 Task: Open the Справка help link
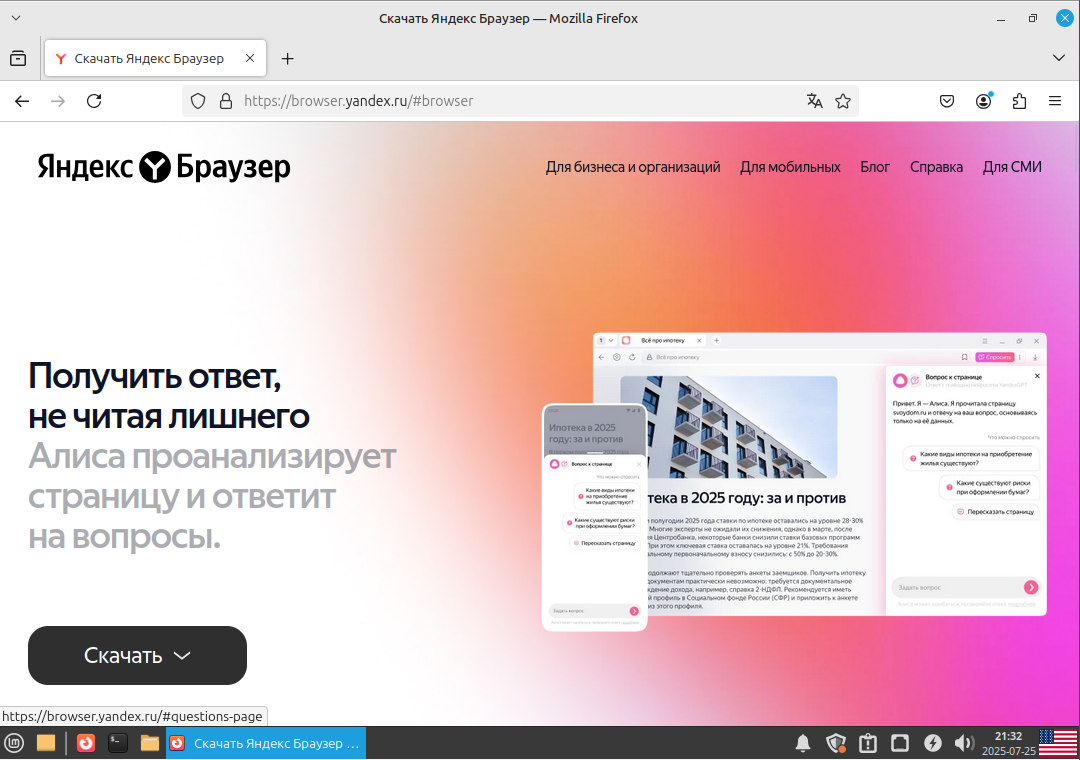pos(936,167)
